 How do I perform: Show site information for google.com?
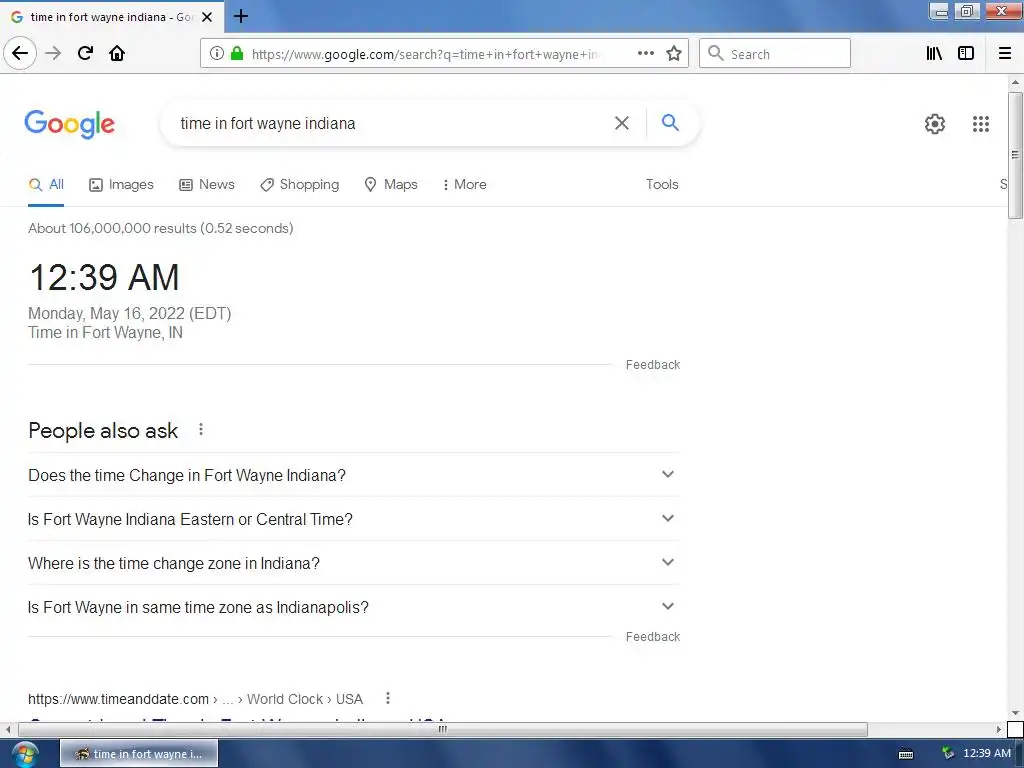(x=216, y=54)
